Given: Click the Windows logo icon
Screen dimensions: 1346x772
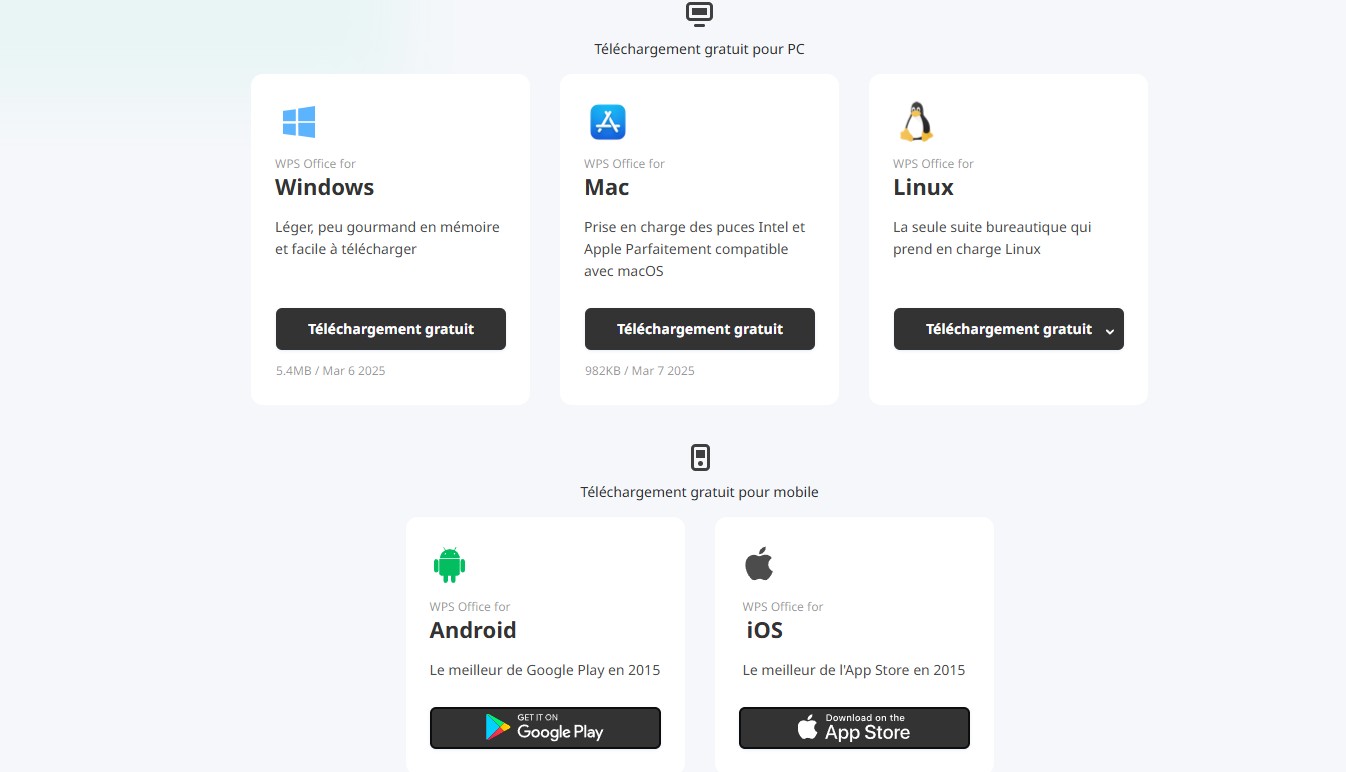Looking at the screenshot, I should tap(299, 122).
